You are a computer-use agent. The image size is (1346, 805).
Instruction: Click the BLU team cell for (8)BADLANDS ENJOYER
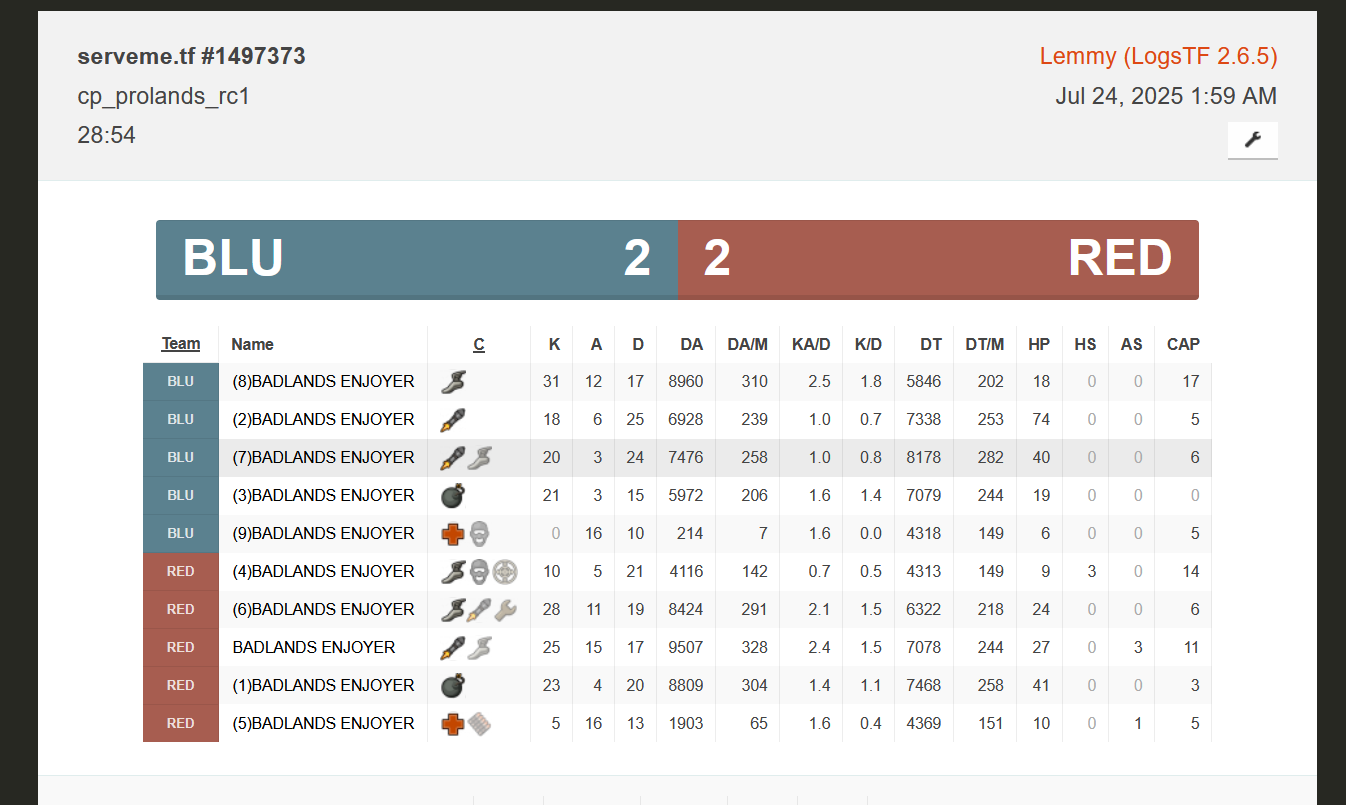pos(181,381)
